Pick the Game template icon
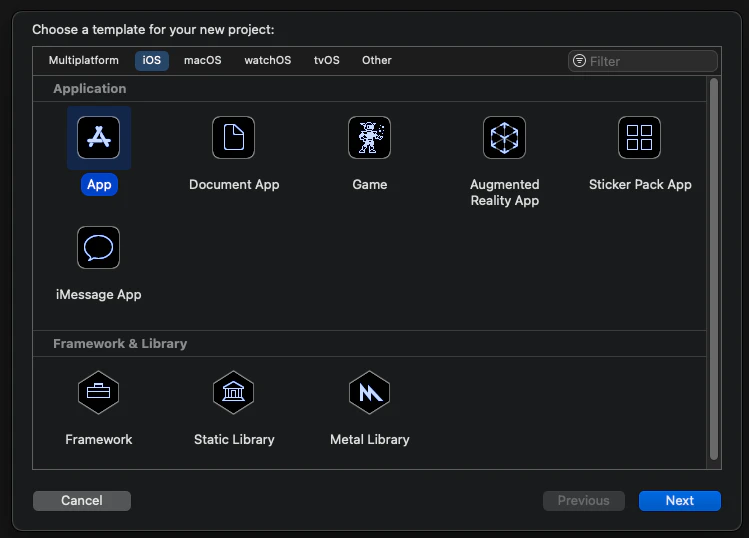The height and width of the screenshot is (538, 749). (369, 138)
